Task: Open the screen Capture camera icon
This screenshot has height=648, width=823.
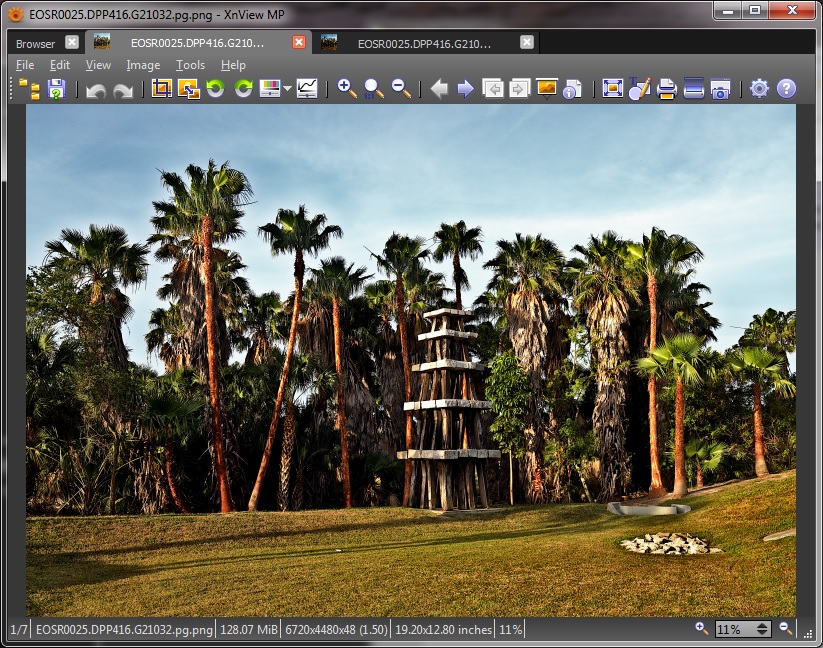Action: coord(720,89)
